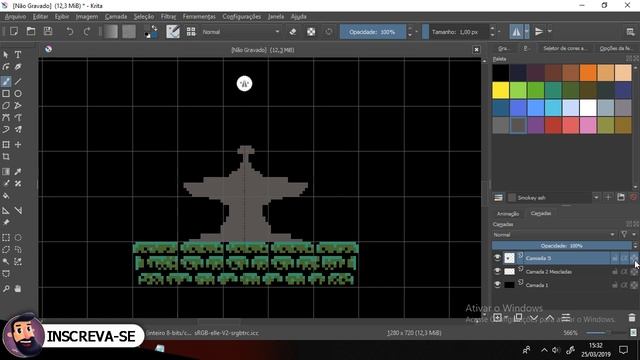Open a file using folder icon
The height and width of the screenshot is (360, 640).
tap(31, 31)
